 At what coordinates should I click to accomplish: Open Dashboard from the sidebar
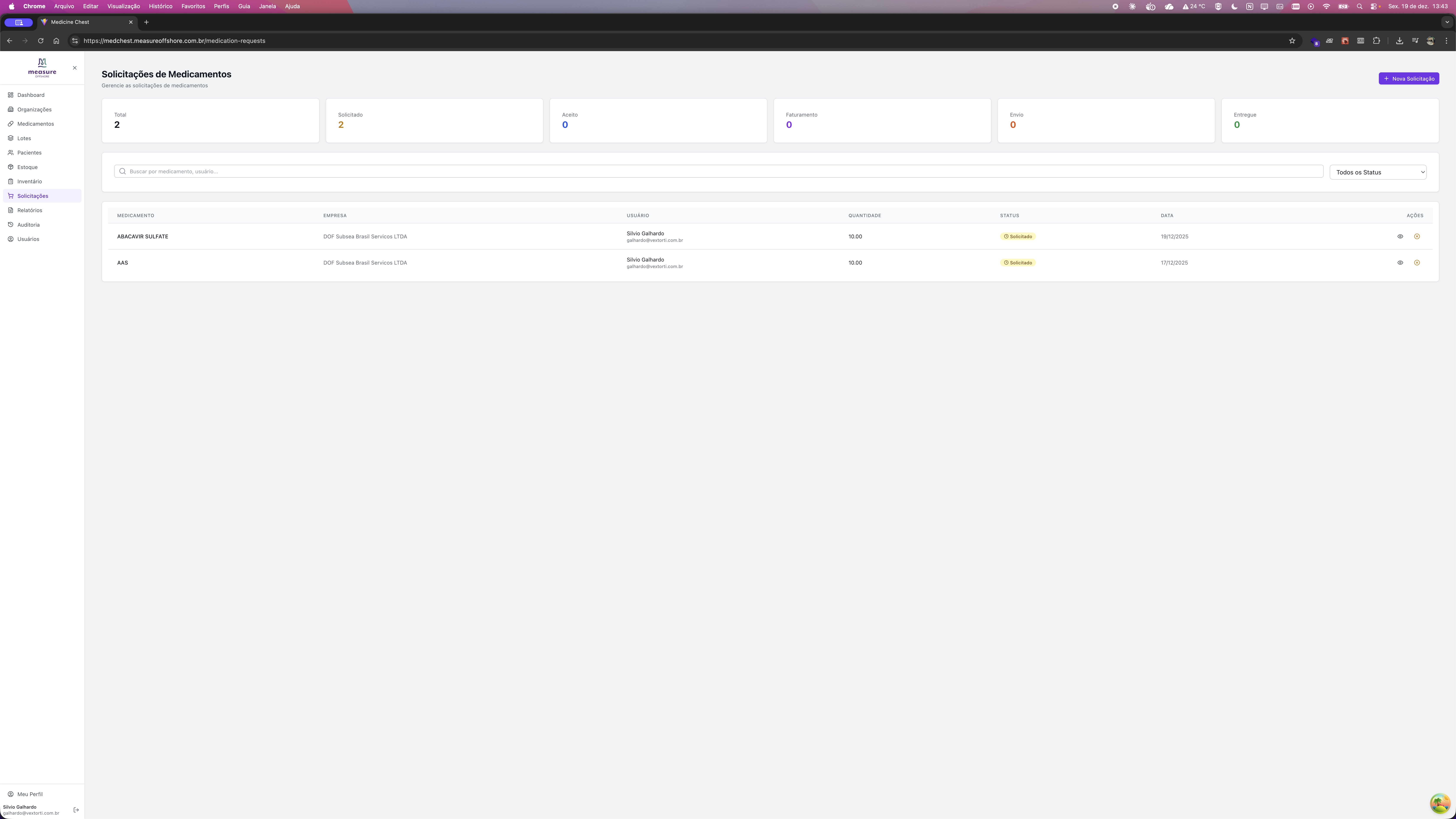pyautogui.click(x=31, y=95)
